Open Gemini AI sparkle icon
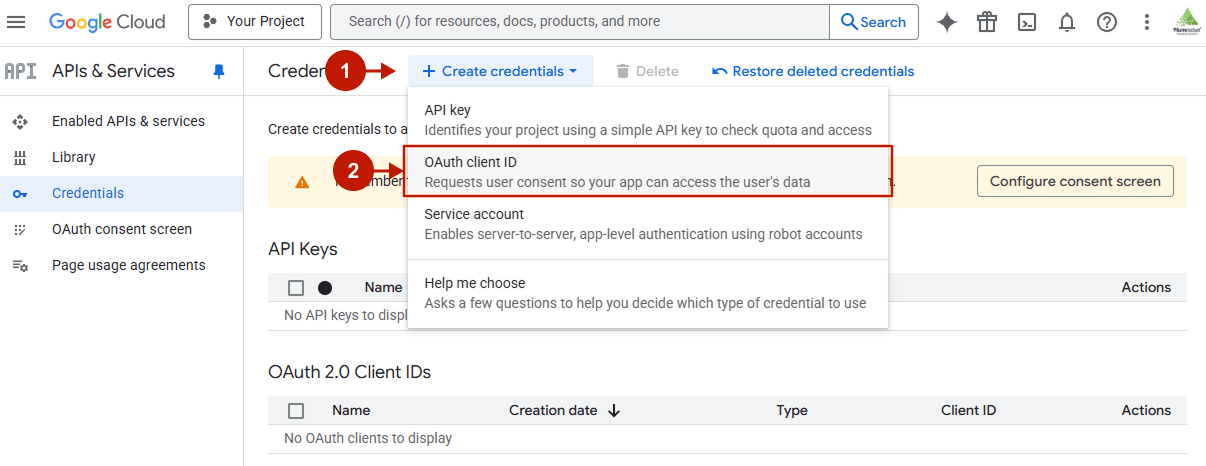The height and width of the screenshot is (466, 1206). tap(946, 22)
